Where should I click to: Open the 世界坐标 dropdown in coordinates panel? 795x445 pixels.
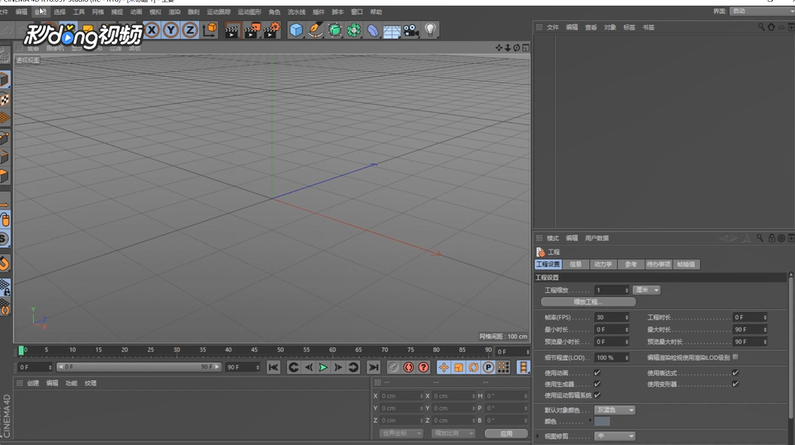401,433
